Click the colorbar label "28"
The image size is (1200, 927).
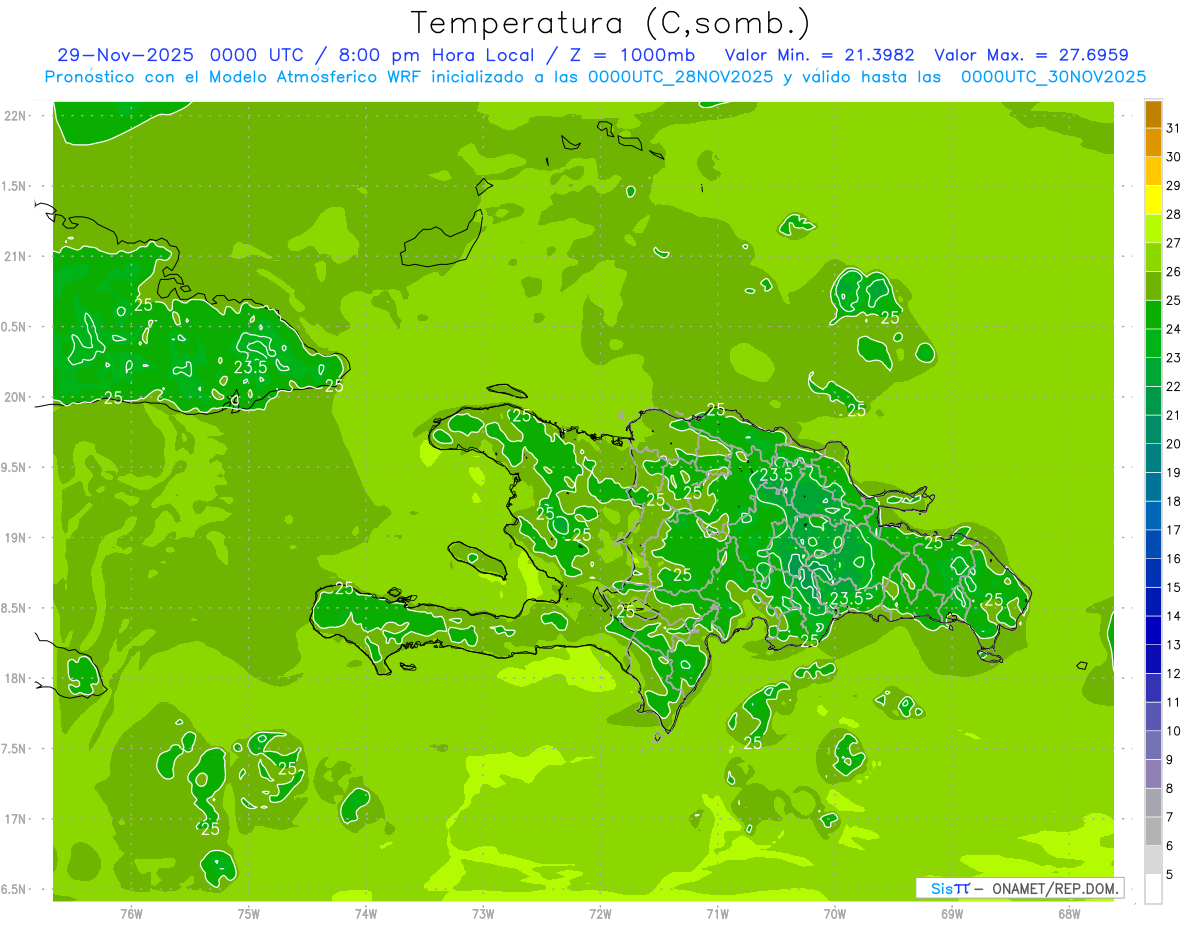coord(1174,214)
